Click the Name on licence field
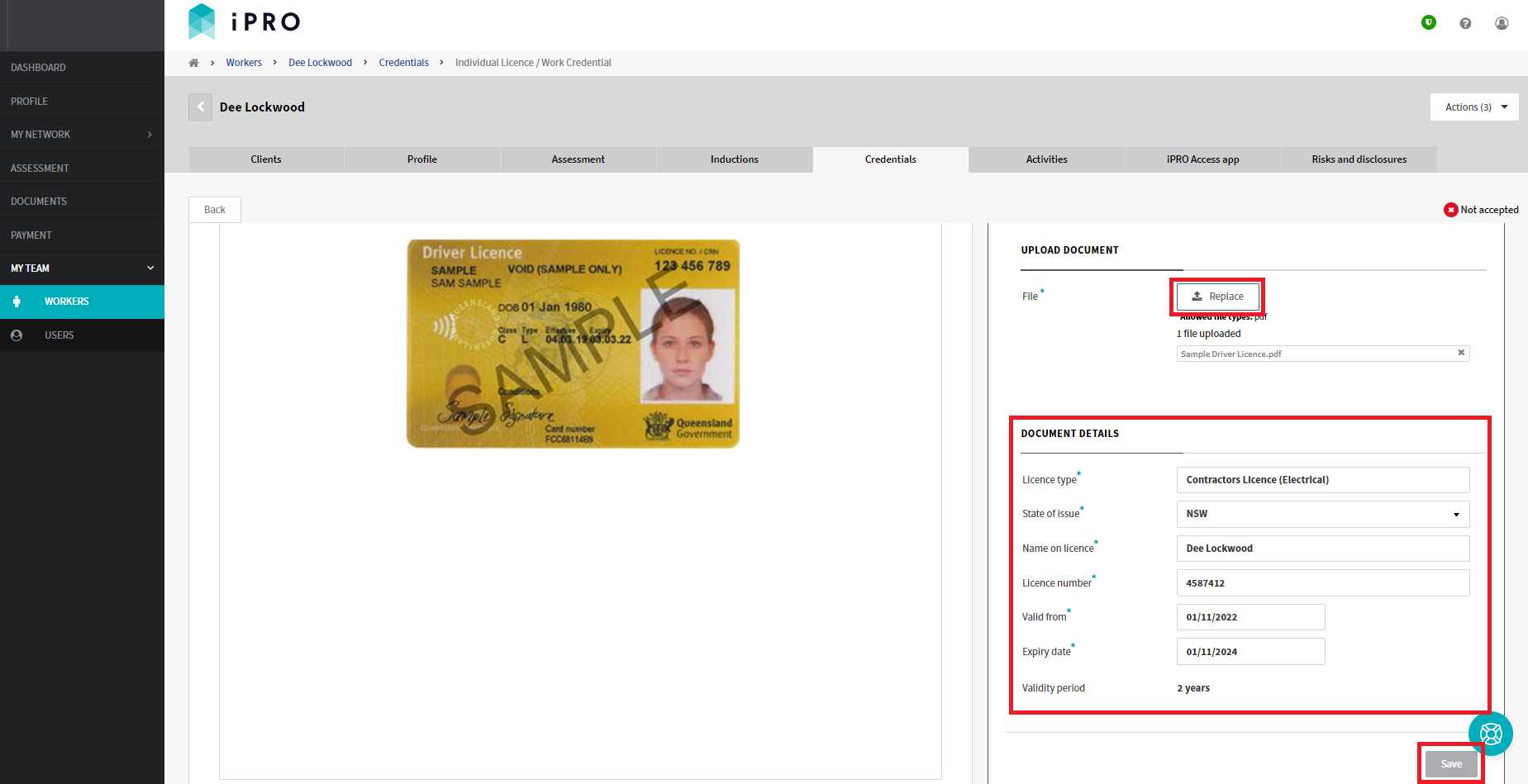Viewport: 1528px width, 784px height. point(1323,549)
